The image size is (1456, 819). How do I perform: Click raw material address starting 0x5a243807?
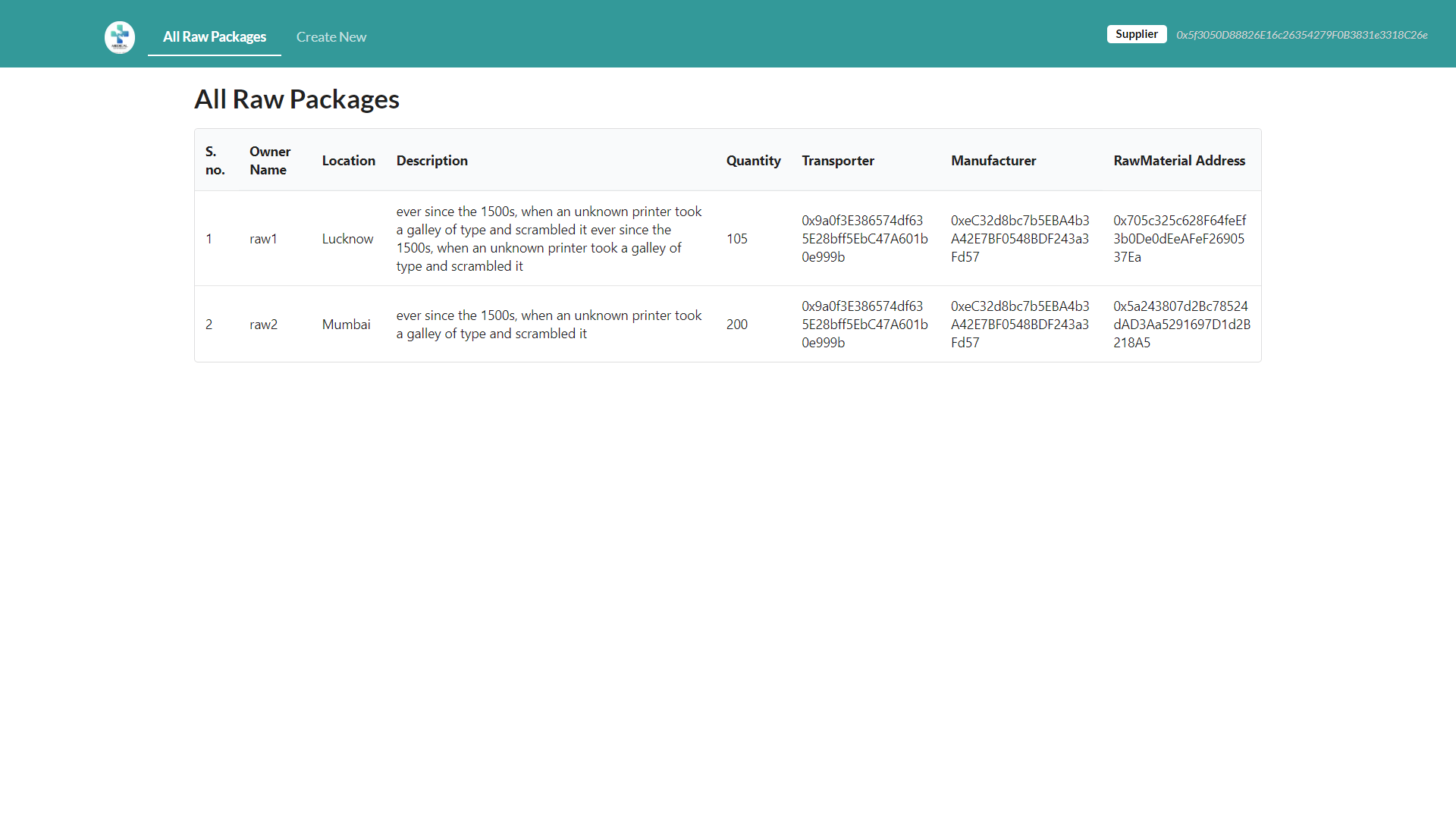(1181, 325)
